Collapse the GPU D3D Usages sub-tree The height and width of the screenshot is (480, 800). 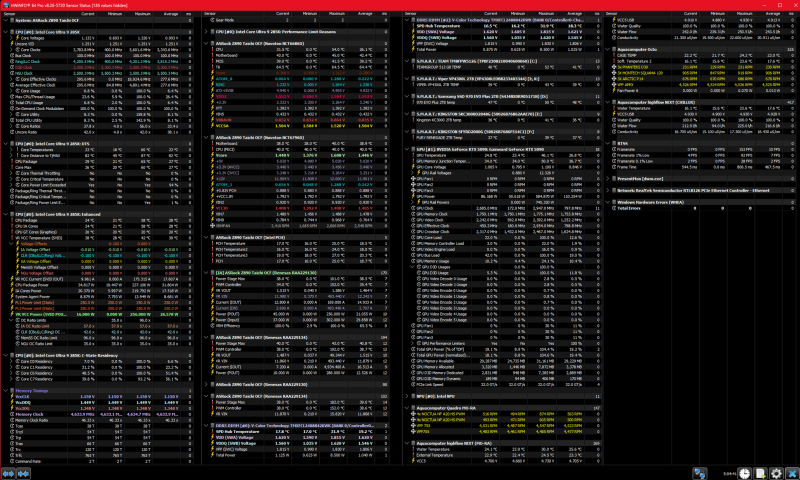pyautogui.click(x=413, y=267)
